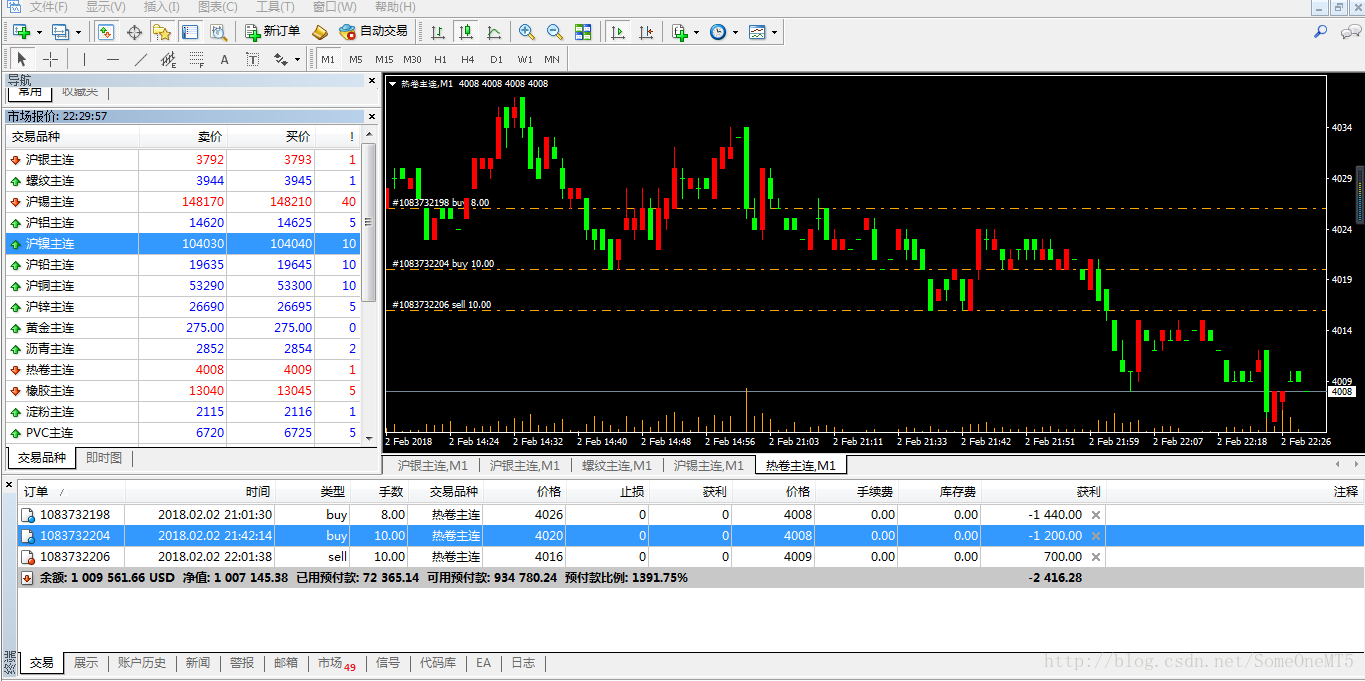This screenshot has height=681, width=1365.
Task: Switch to the 螺纹主连,M1 chart tab
Action: point(617,465)
